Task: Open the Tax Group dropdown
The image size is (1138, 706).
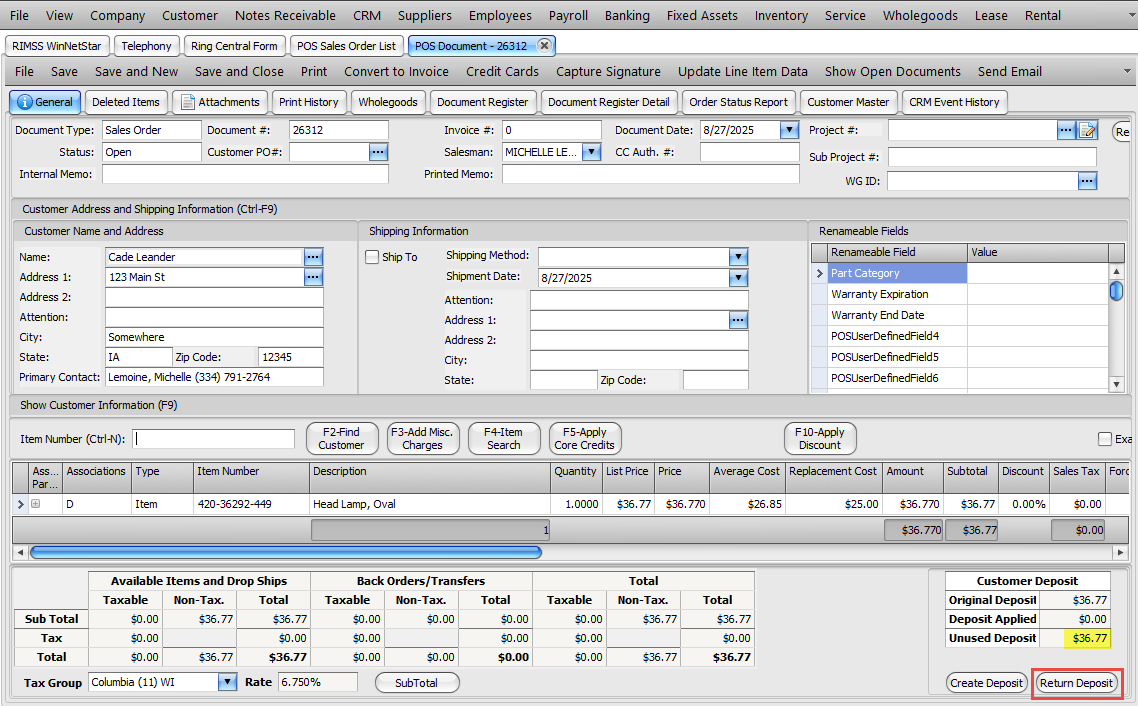Action: pyautogui.click(x=226, y=682)
